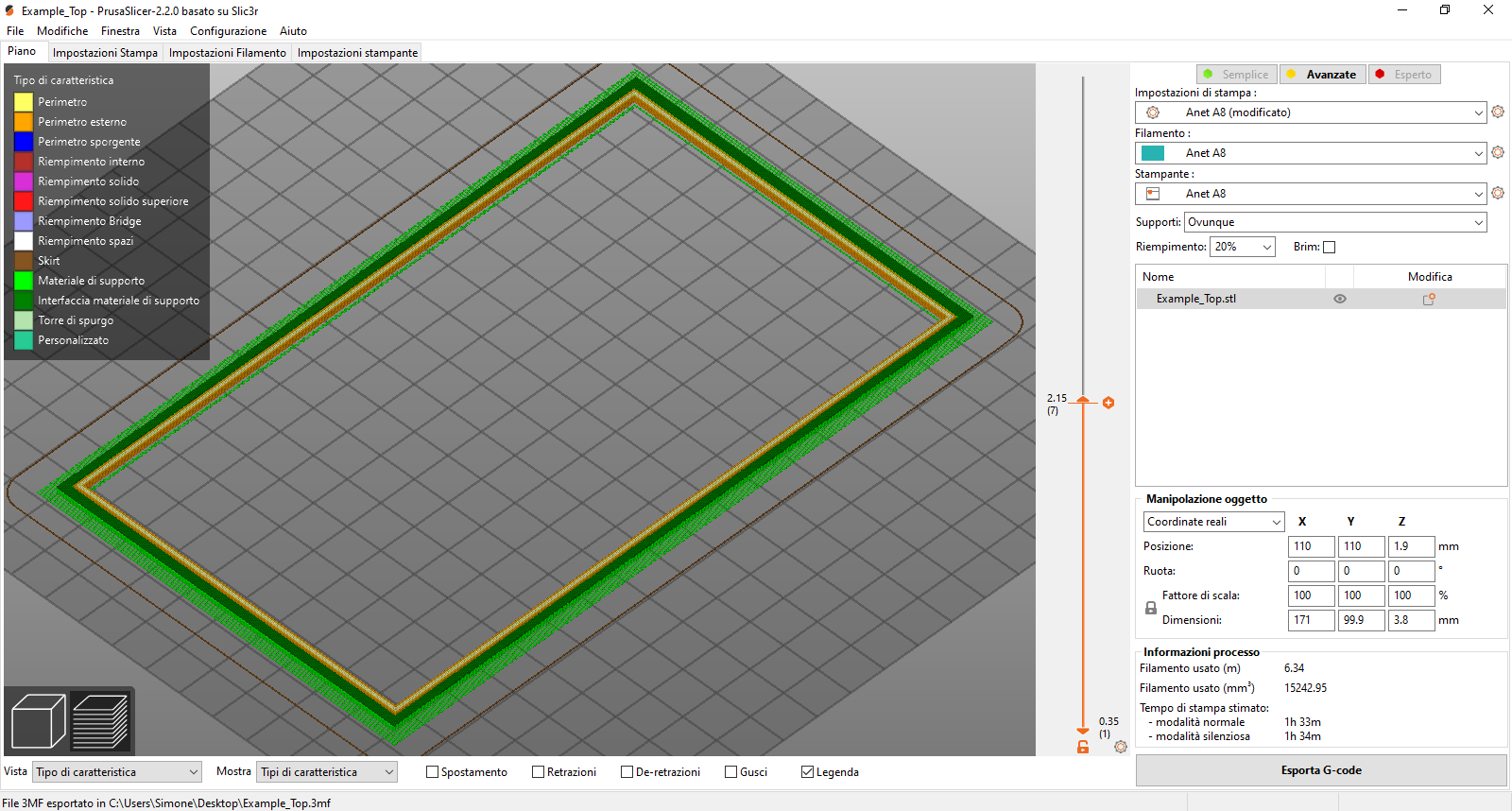The height and width of the screenshot is (811, 1512).
Task: Open filament settings gear icon
Action: (1498, 152)
